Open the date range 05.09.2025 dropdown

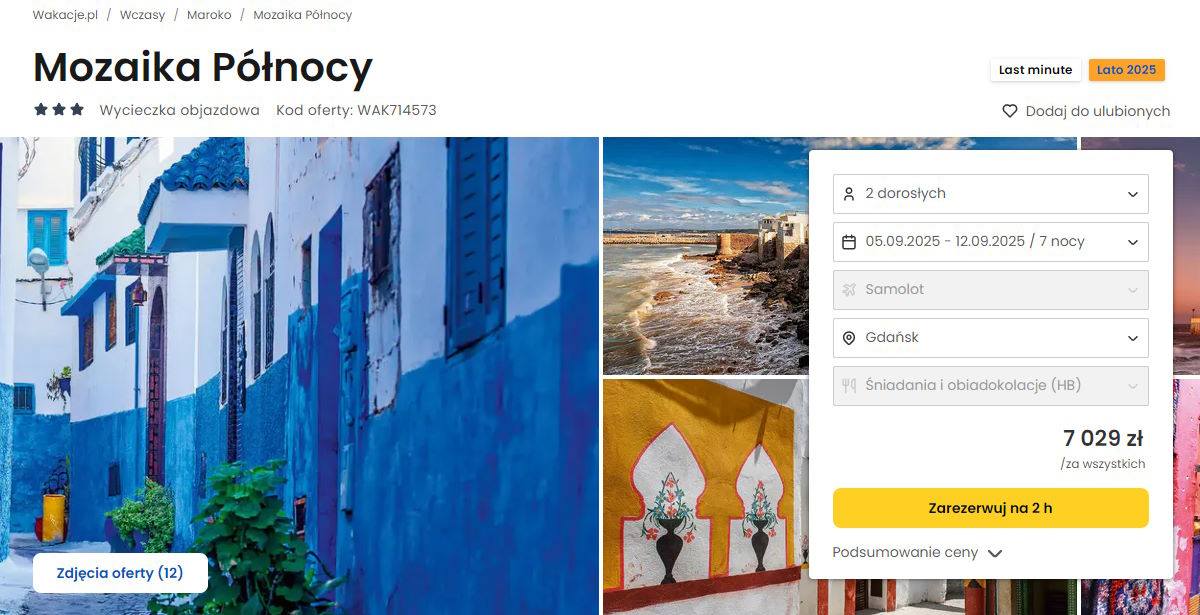coord(990,242)
